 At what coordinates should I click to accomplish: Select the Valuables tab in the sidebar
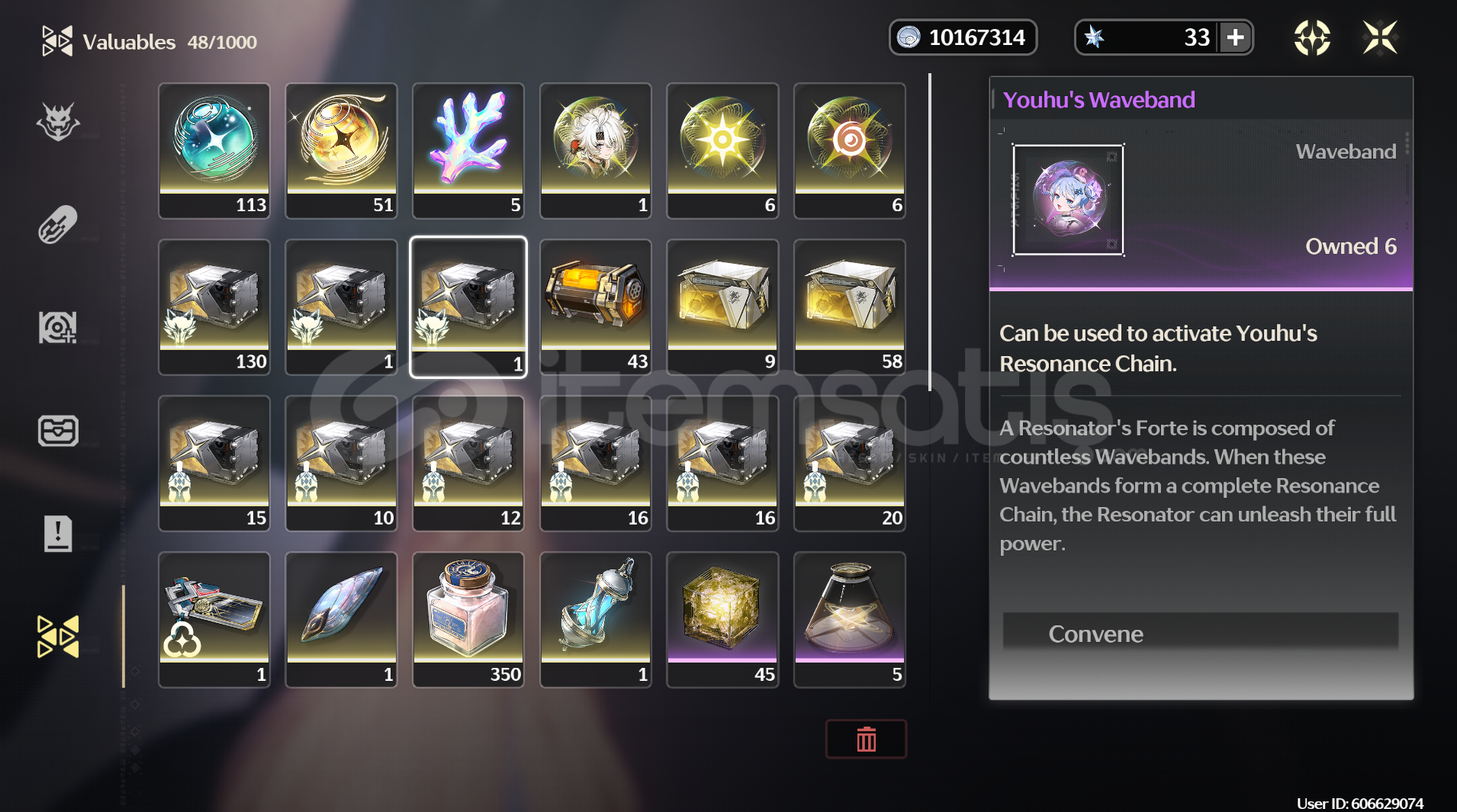pos(58,636)
